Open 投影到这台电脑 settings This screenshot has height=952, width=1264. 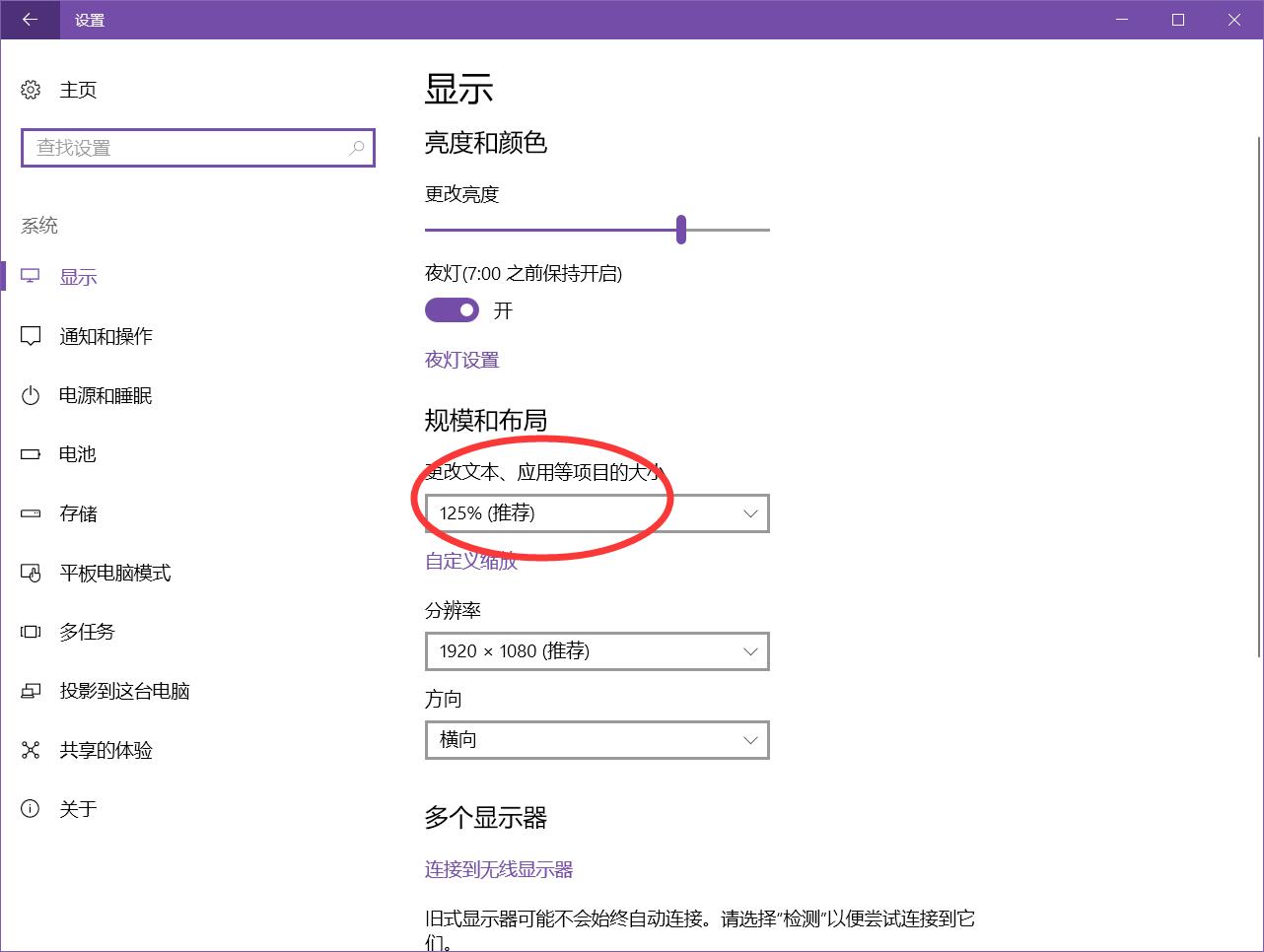(x=124, y=691)
